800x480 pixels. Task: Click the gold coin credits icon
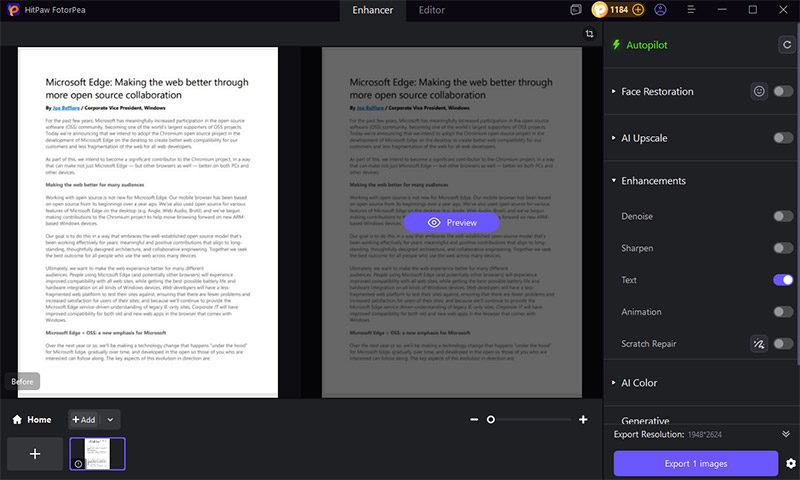click(x=600, y=10)
